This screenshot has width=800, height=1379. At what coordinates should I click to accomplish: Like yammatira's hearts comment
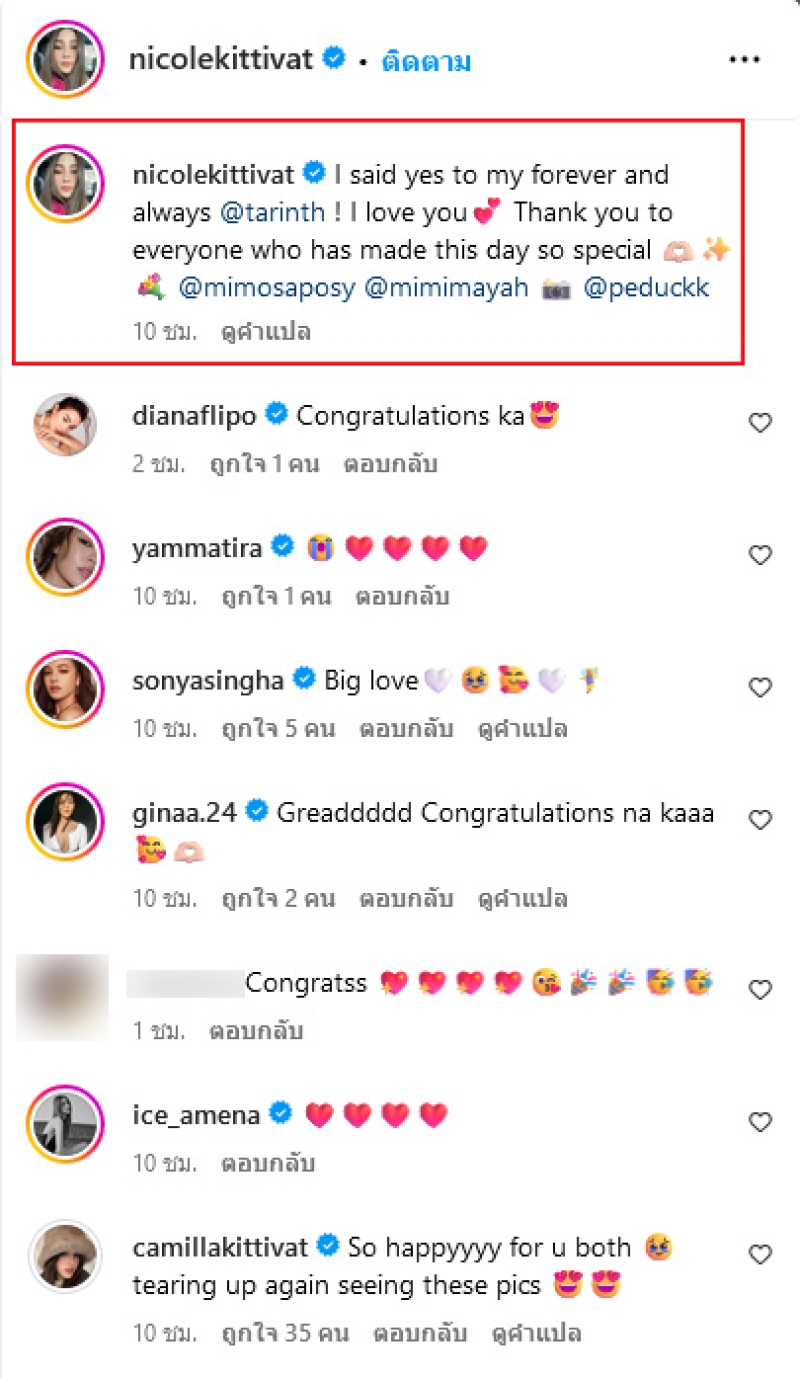click(x=760, y=555)
